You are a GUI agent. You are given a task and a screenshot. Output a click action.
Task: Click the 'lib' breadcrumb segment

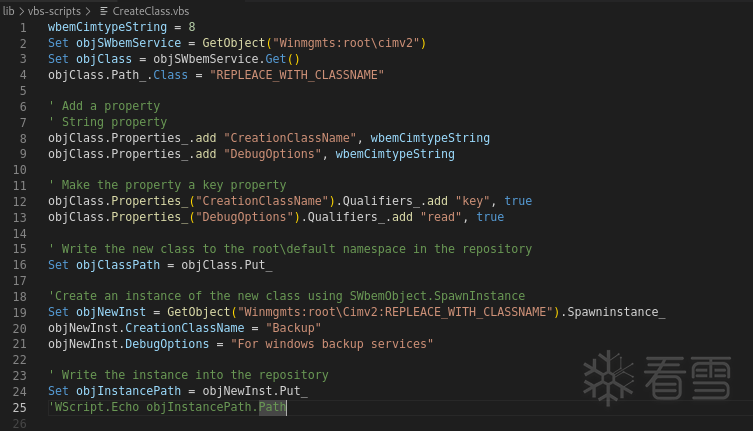coord(9,11)
